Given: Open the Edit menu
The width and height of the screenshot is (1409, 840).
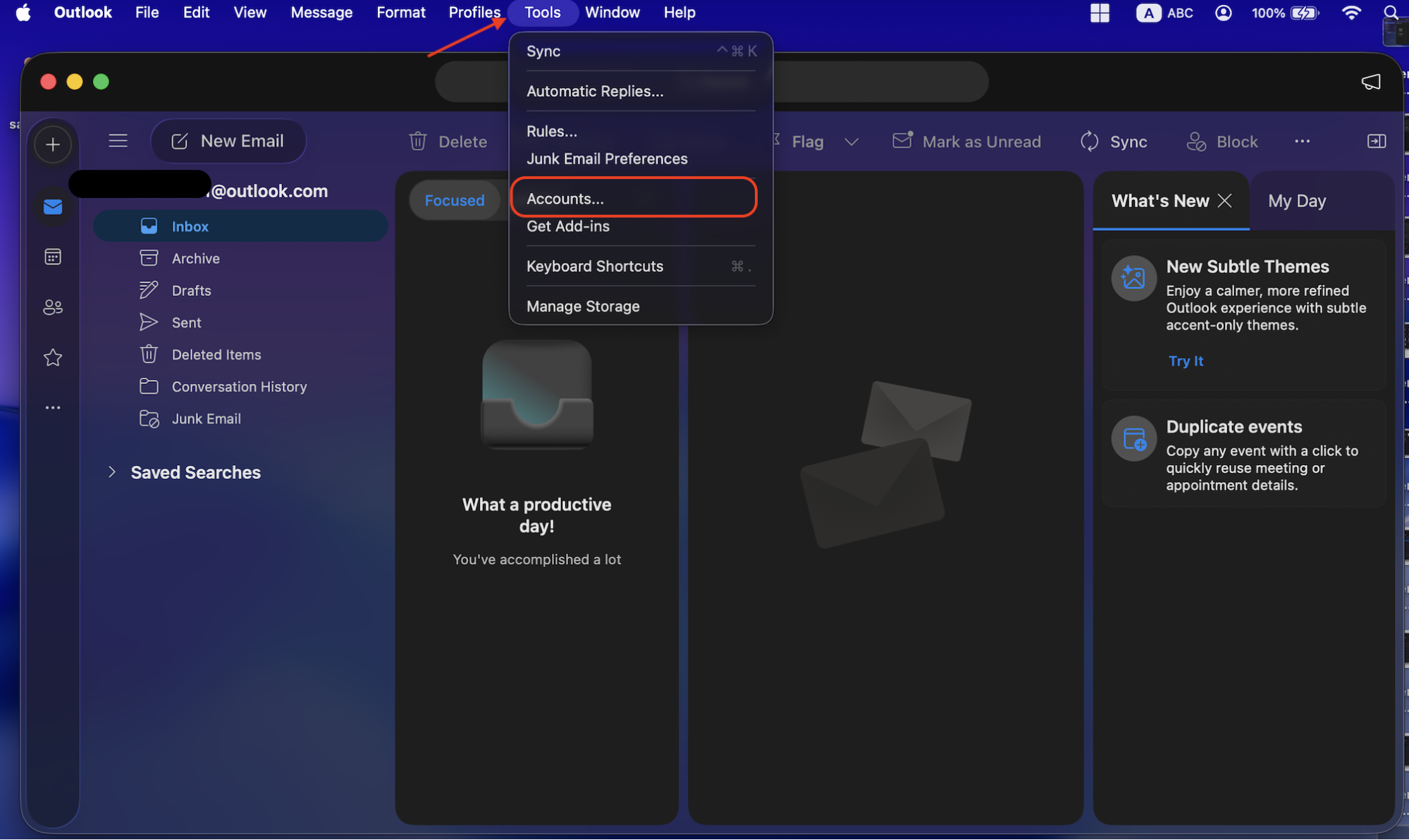Looking at the screenshot, I should tap(196, 12).
